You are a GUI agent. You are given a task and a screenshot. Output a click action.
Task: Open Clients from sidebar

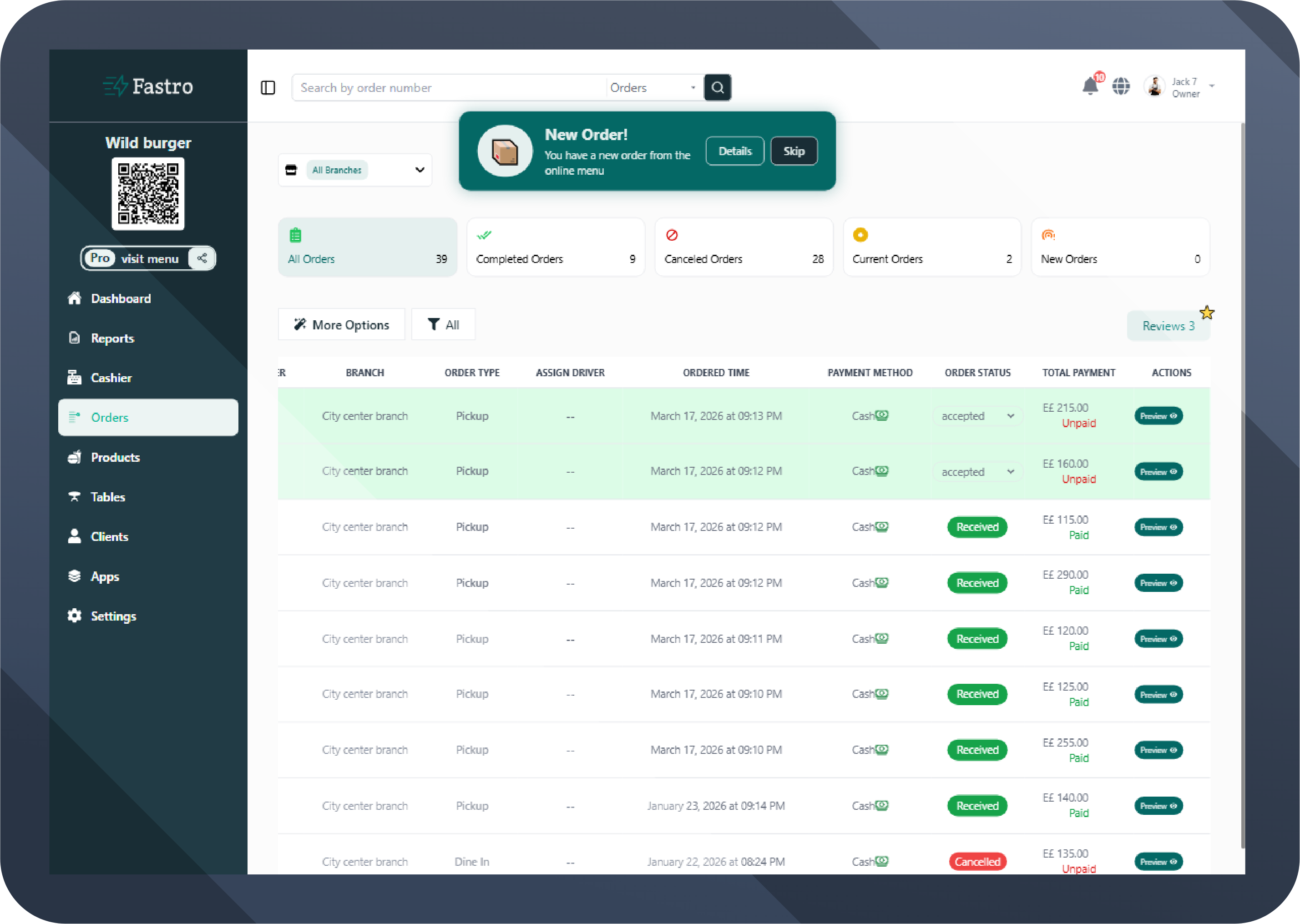point(148,536)
